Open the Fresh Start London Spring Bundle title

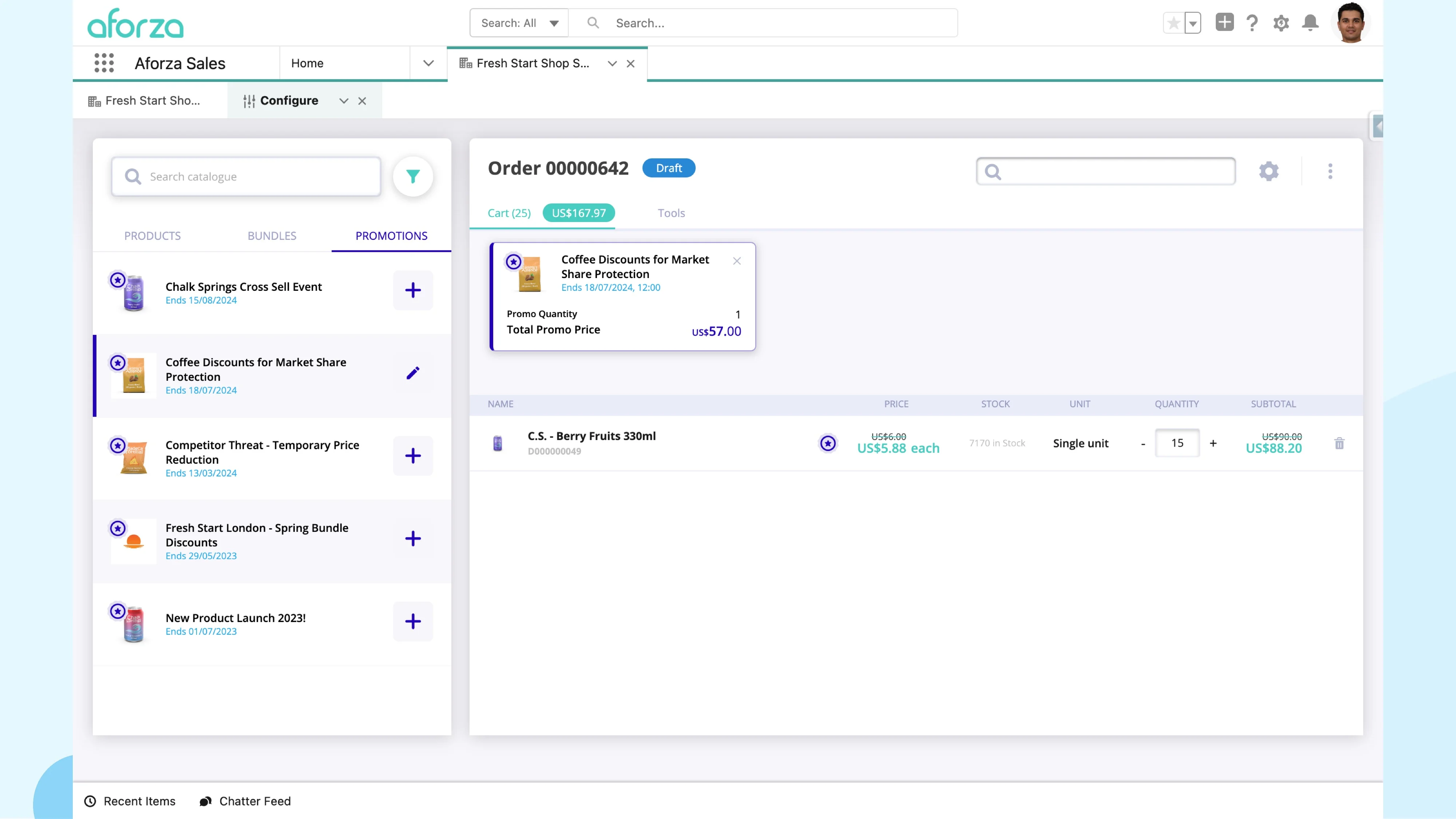[x=257, y=535]
